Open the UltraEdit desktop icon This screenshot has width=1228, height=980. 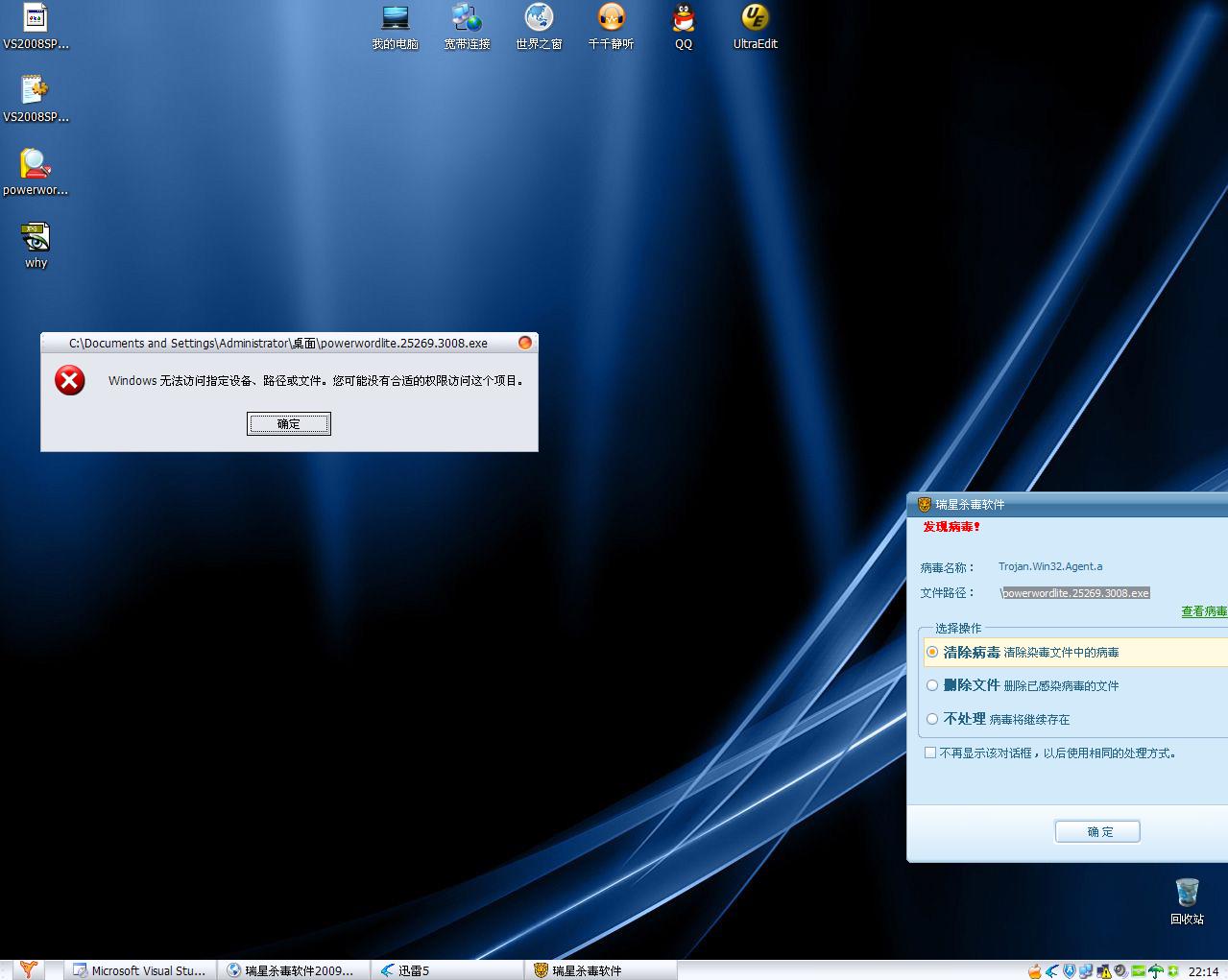755,19
